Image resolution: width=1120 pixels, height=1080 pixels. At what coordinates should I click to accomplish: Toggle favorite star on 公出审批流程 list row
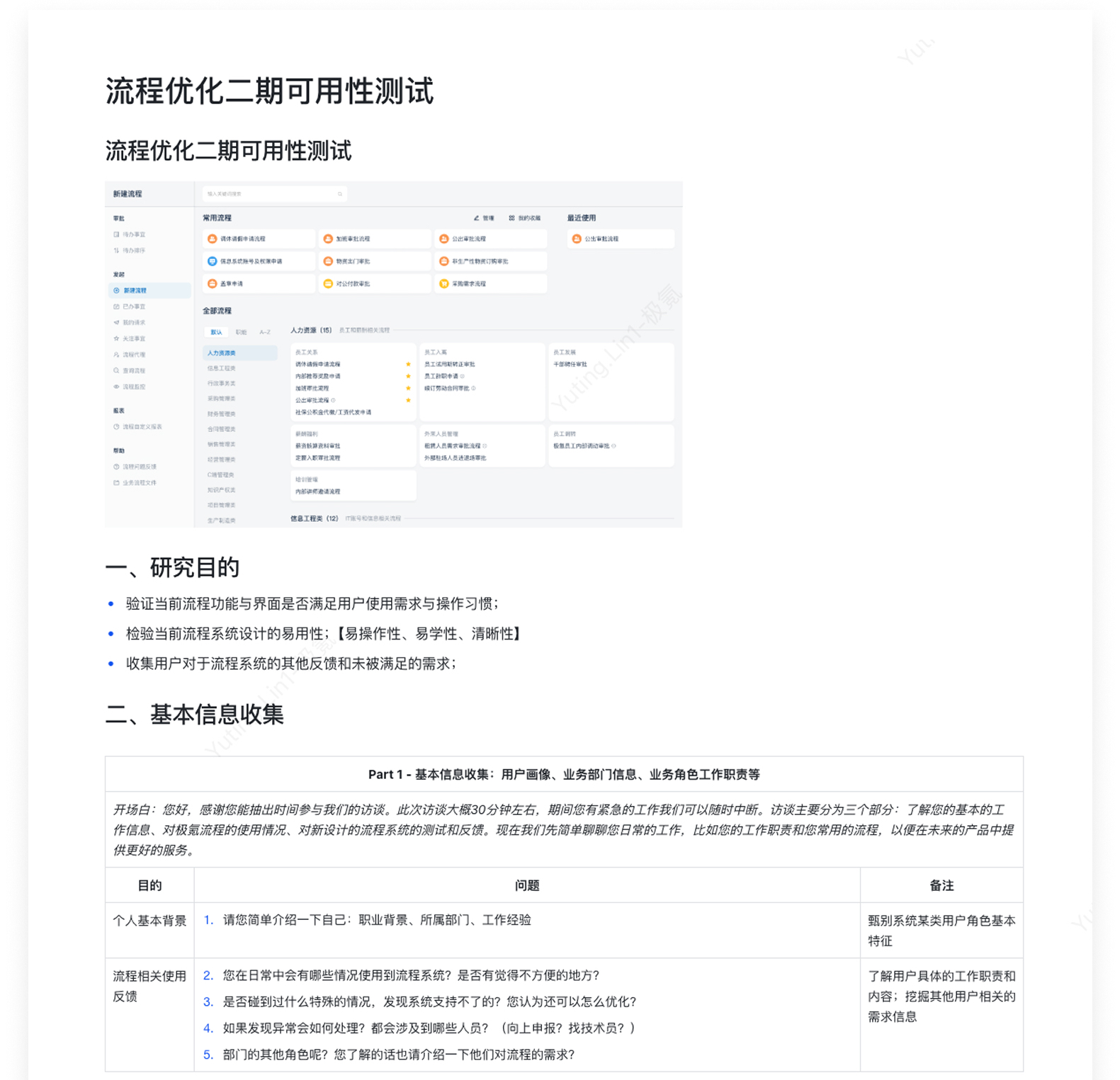(408, 400)
